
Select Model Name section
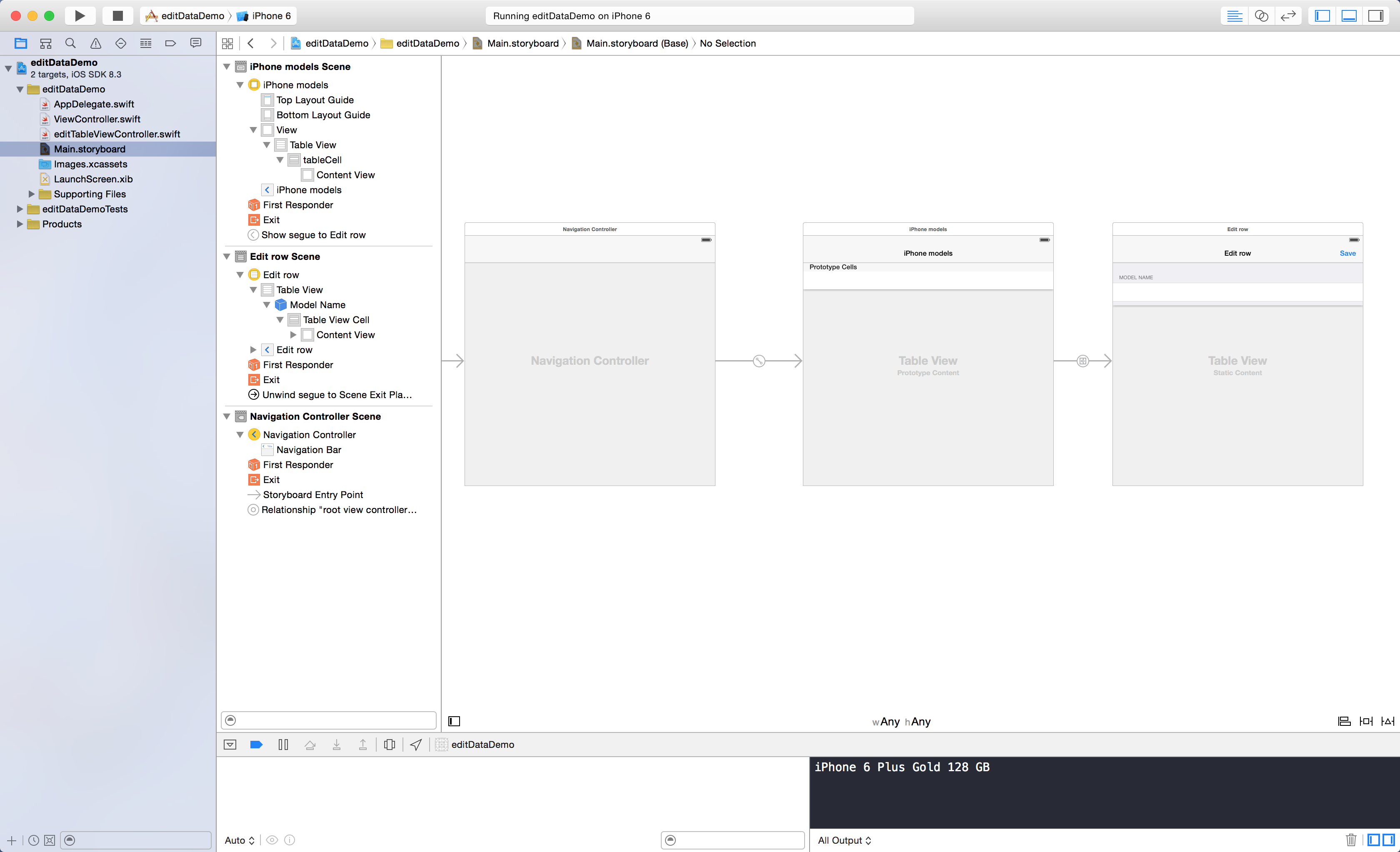317,305
